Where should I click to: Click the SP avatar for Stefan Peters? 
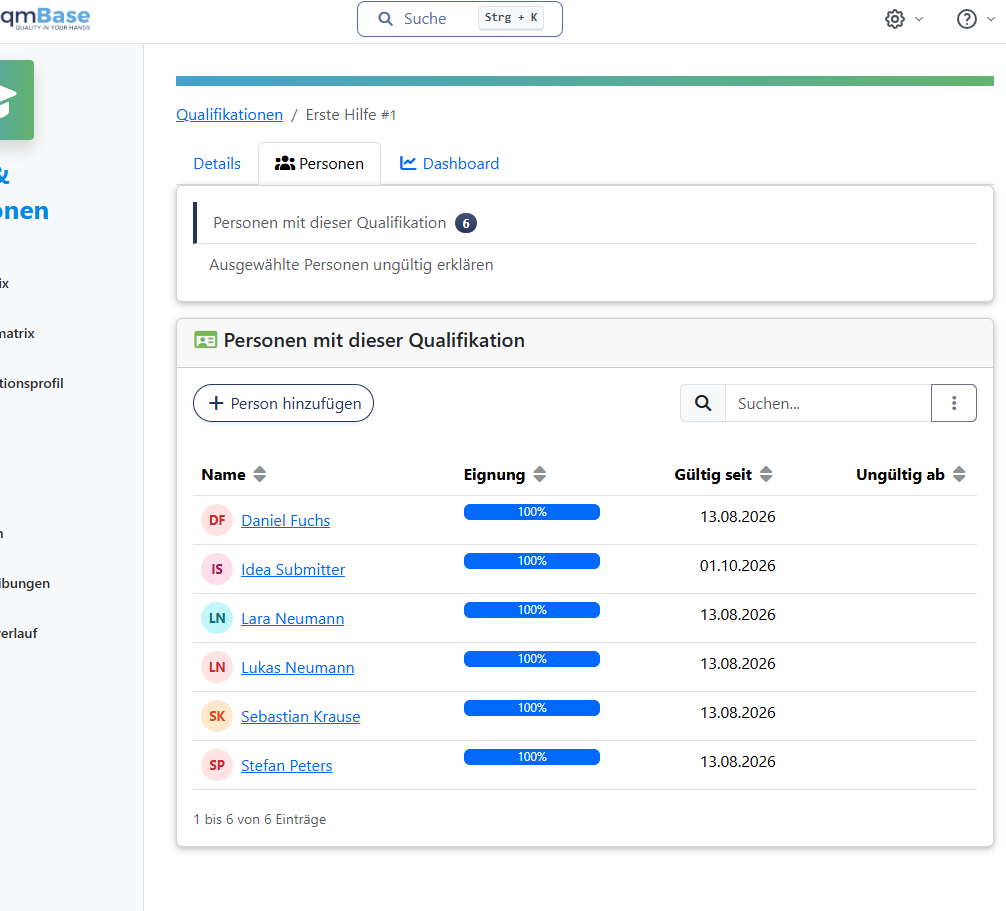click(217, 765)
